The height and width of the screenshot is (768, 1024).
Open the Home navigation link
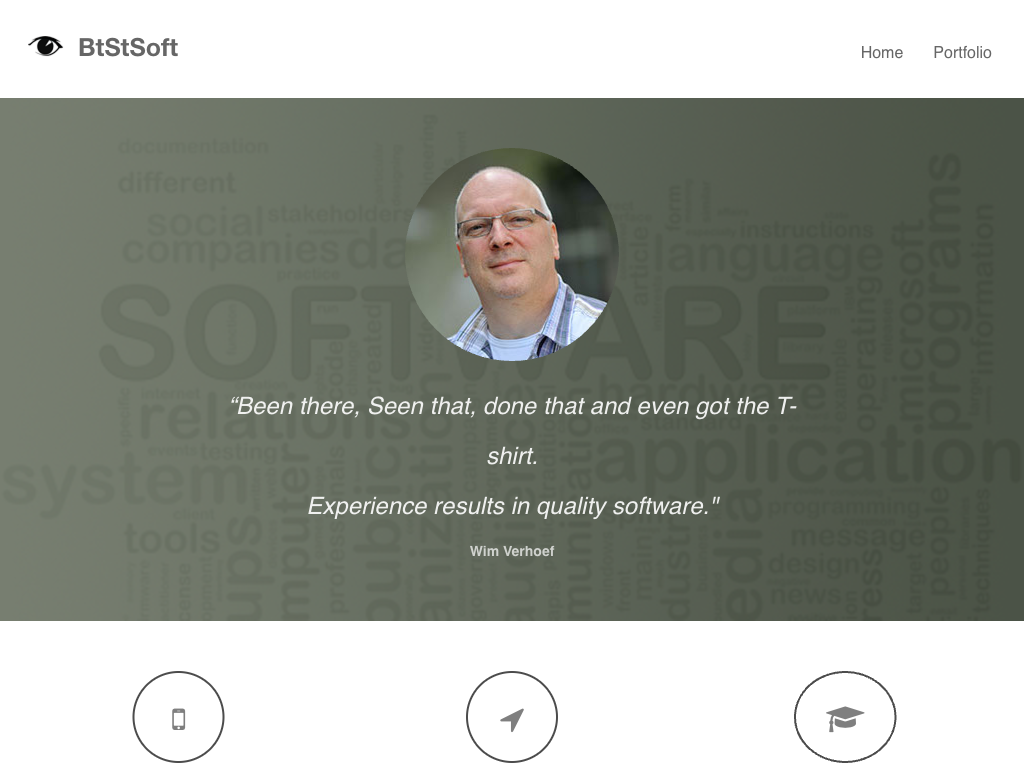point(882,52)
